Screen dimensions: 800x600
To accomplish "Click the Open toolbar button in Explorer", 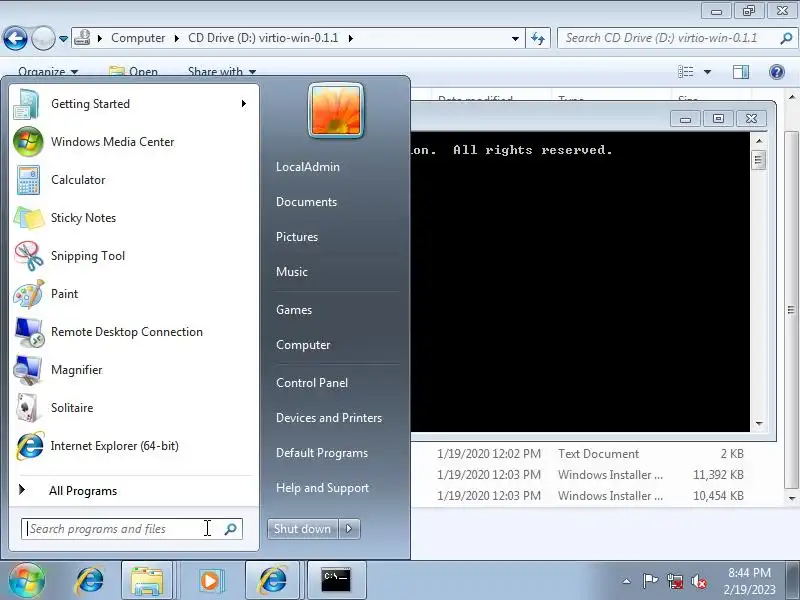I will click(134, 72).
